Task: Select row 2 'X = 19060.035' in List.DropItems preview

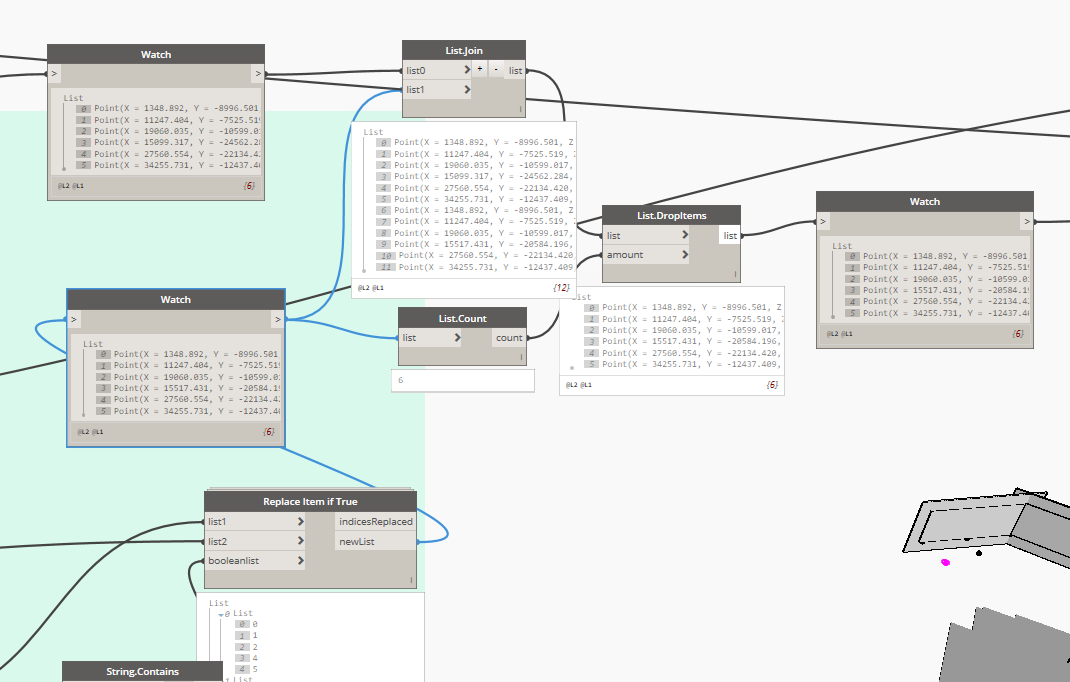Action: point(684,330)
